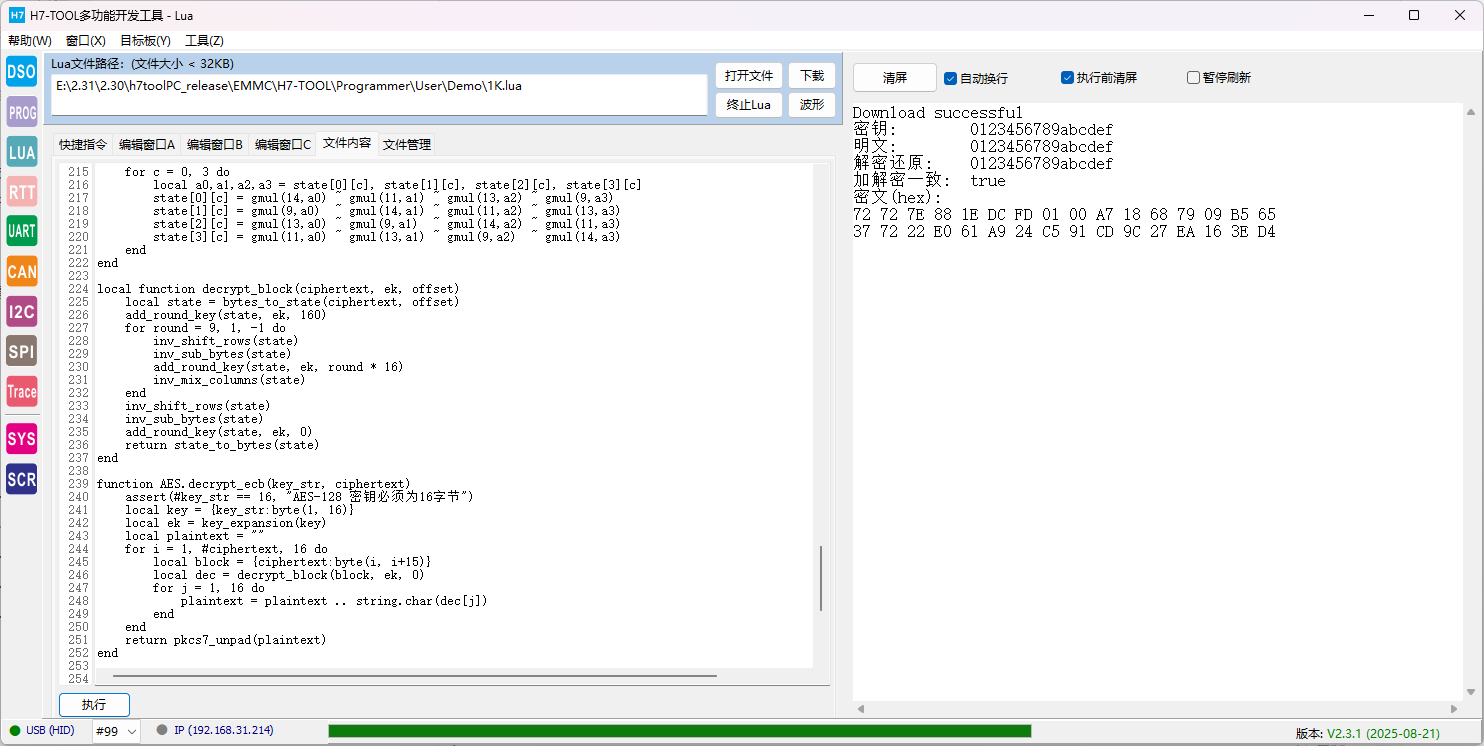
Task: Open the 窗口(X) menu
Action: pyautogui.click(x=86, y=41)
